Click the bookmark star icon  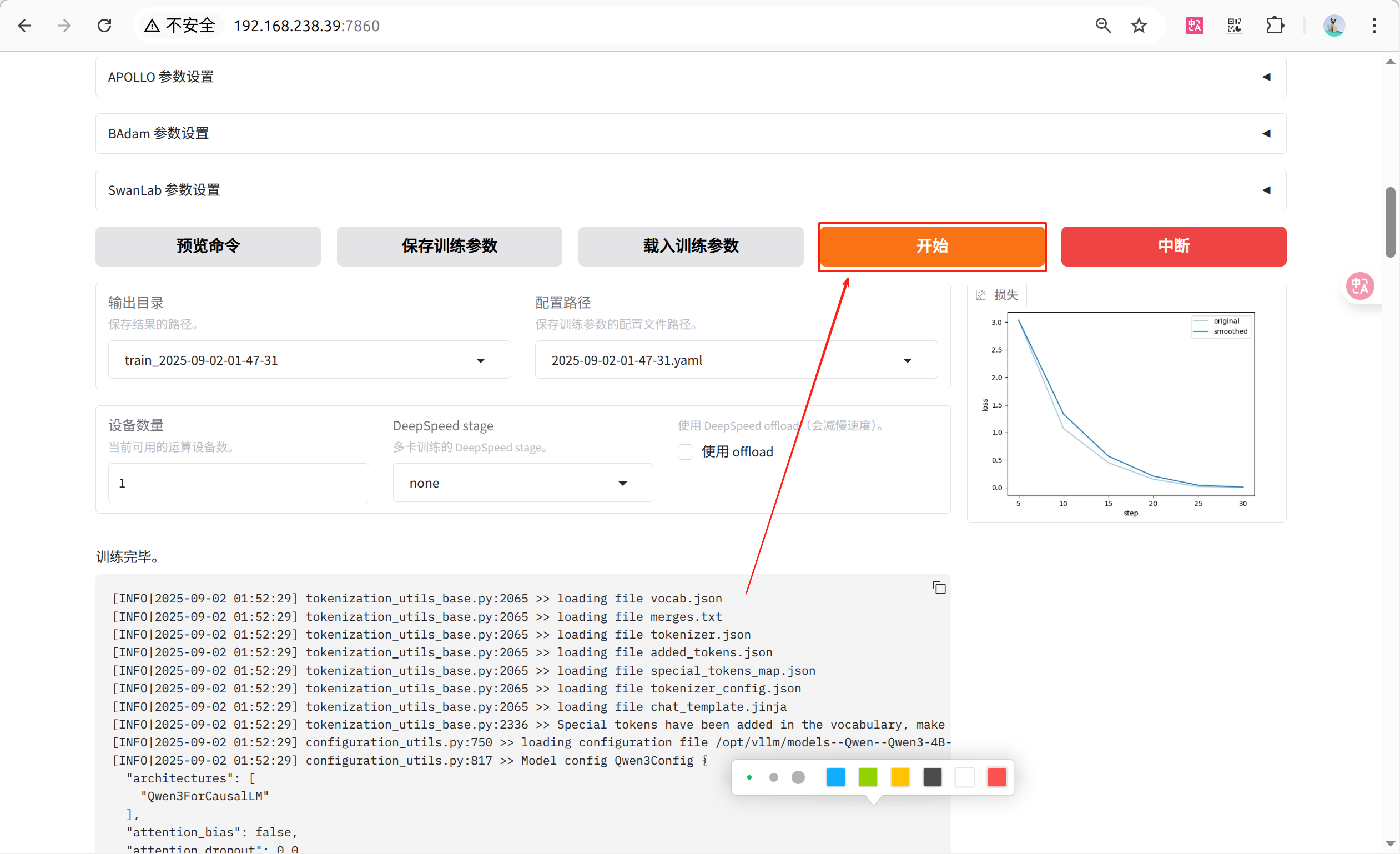tap(1139, 26)
